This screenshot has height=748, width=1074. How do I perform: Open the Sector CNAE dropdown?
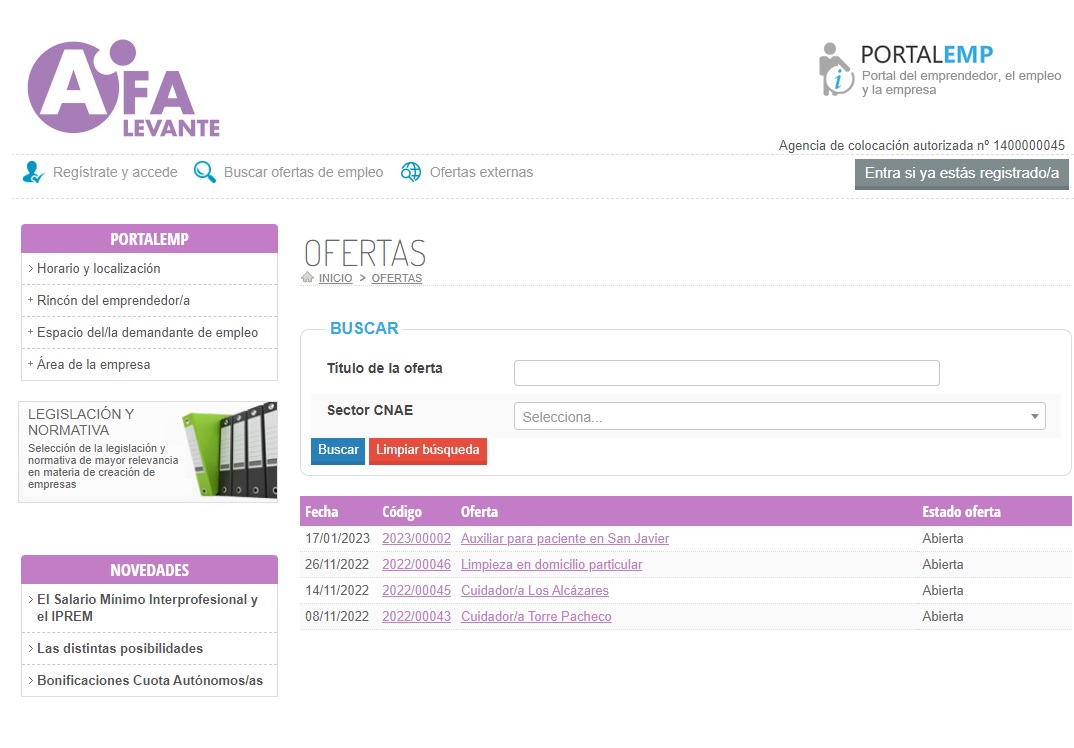coord(779,417)
